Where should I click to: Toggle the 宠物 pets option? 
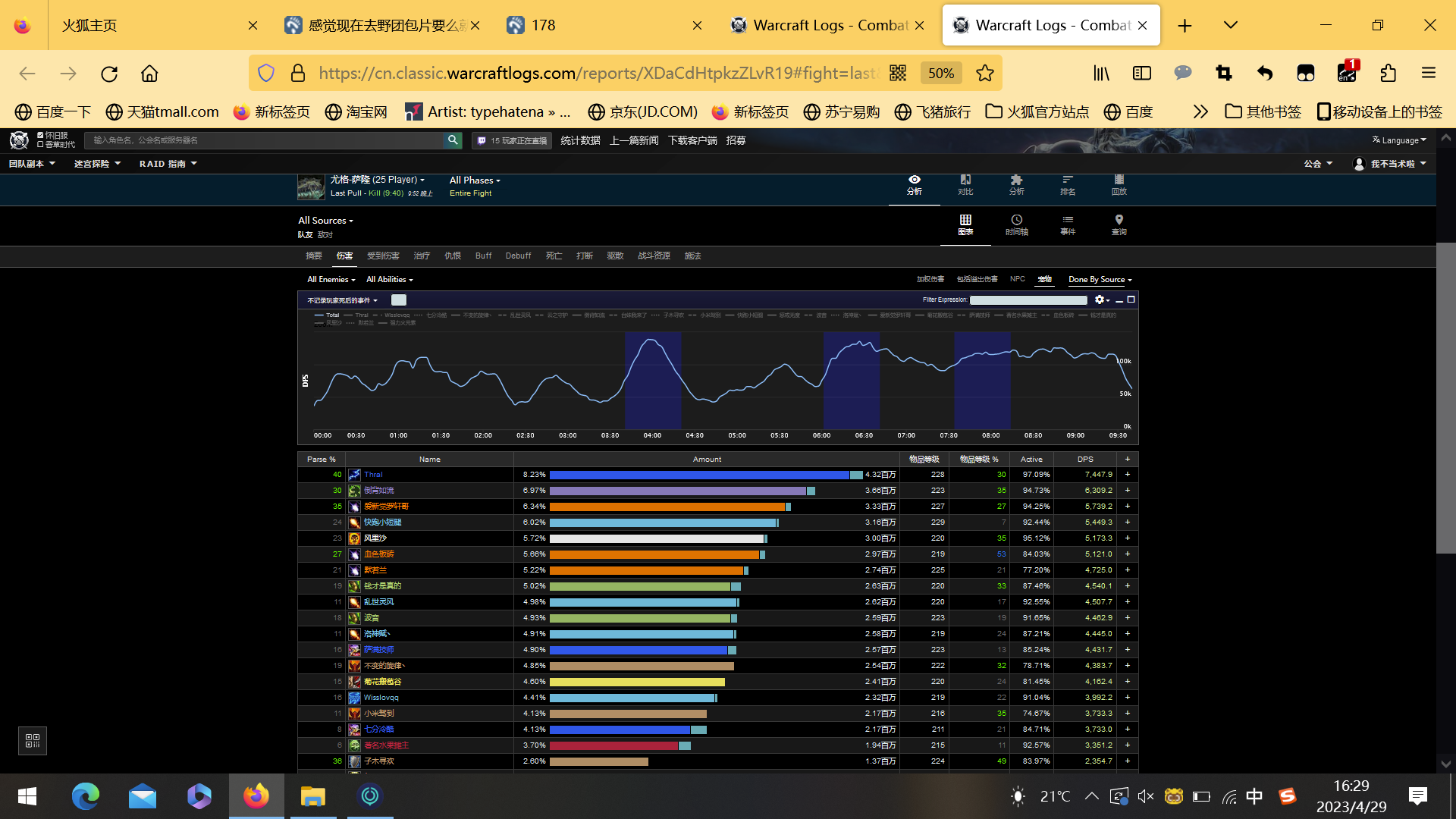pyautogui.click(x=1044, y=279)
